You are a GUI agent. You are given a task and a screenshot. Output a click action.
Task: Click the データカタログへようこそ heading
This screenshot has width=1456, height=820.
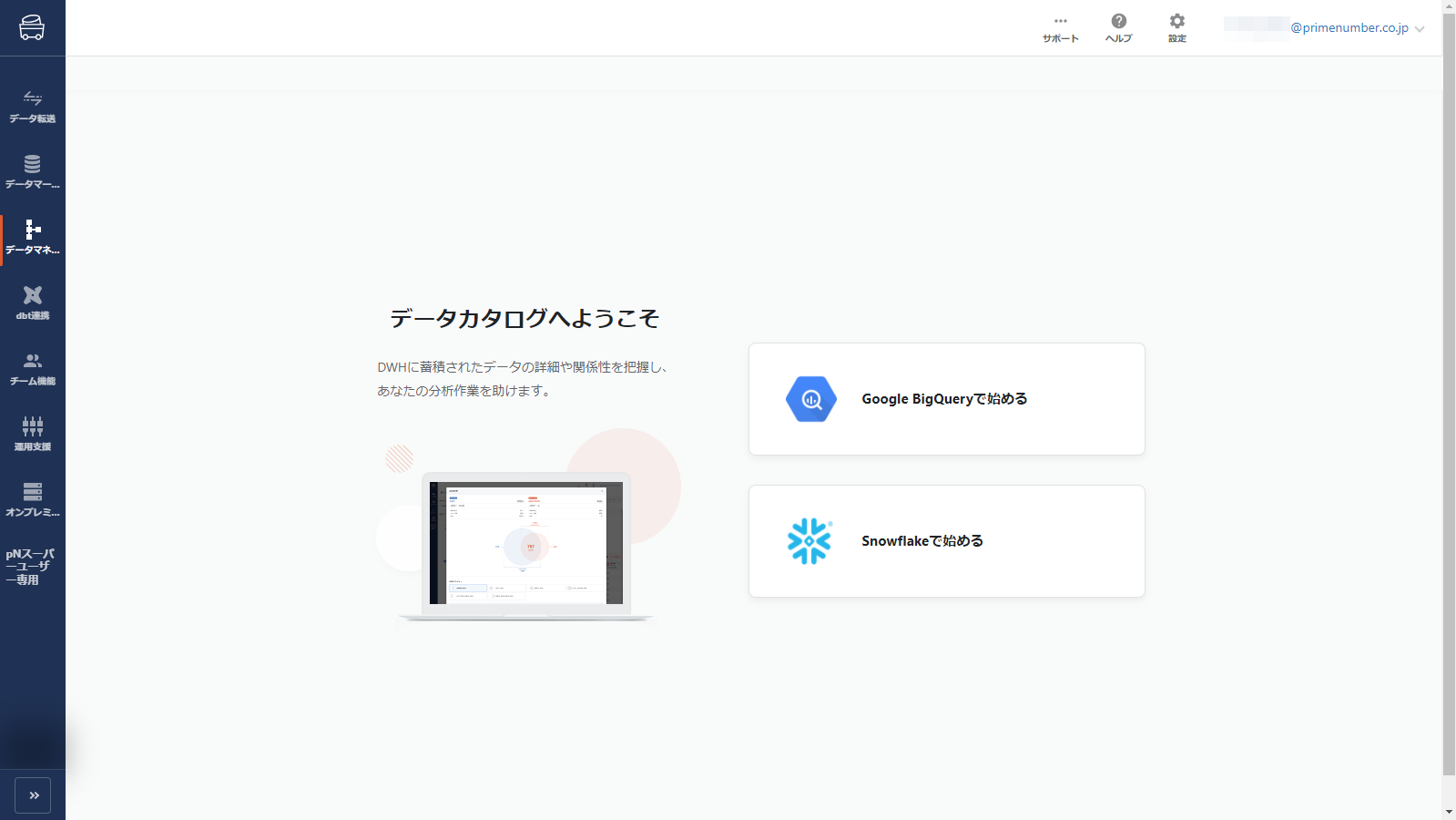click(x=524, y=318)
